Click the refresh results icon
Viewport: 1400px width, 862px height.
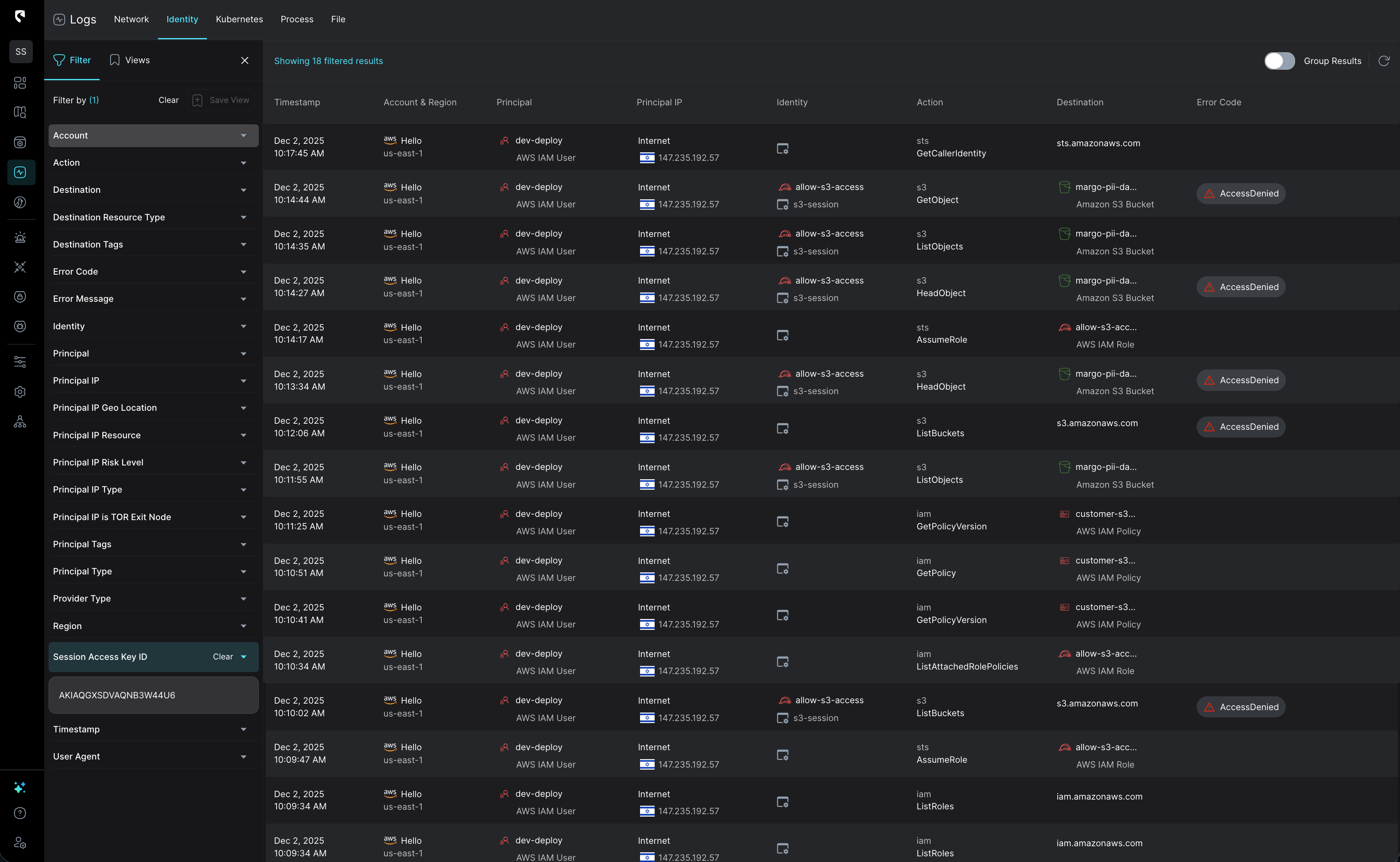tap(1383, 61)
